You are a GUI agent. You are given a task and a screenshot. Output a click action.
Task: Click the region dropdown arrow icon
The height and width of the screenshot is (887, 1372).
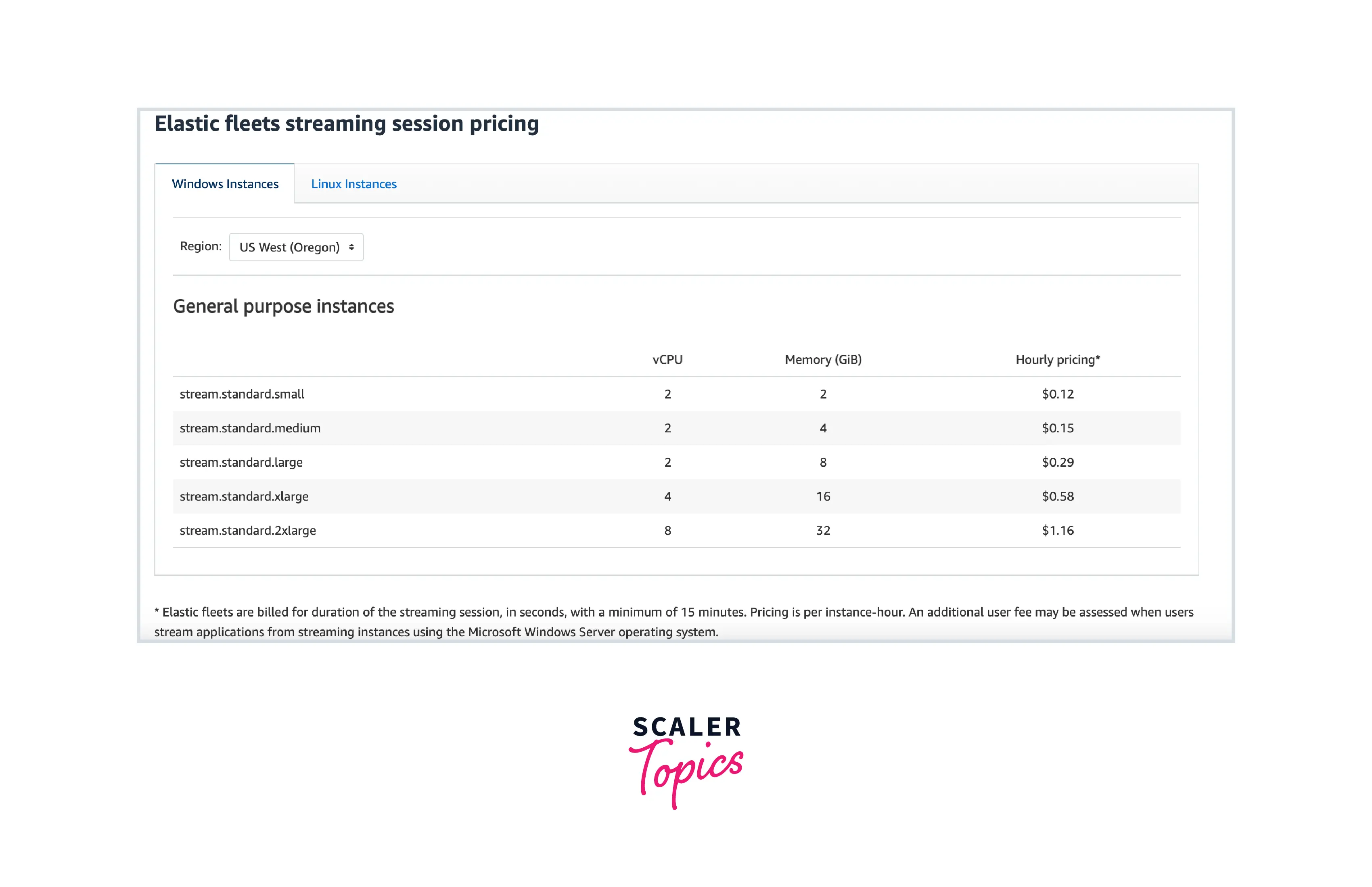point(351,247)
